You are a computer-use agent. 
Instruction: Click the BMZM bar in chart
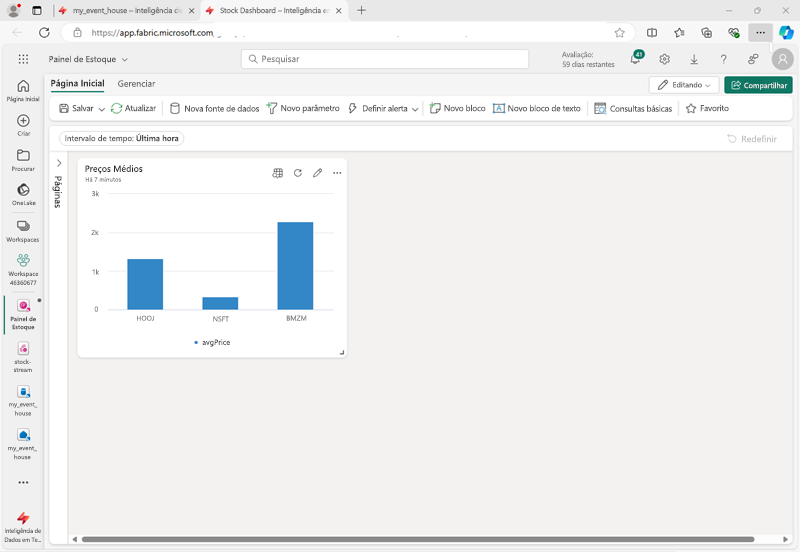[295, 266]
